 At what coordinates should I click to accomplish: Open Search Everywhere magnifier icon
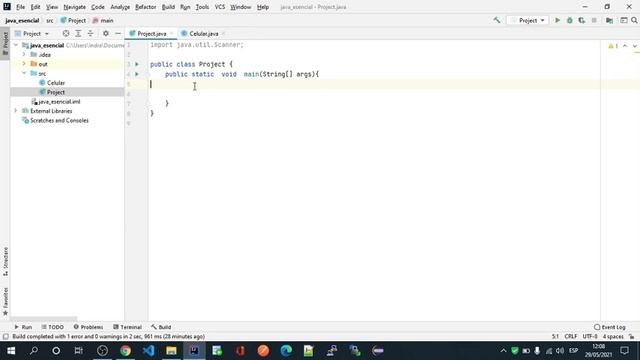[634, 20]
